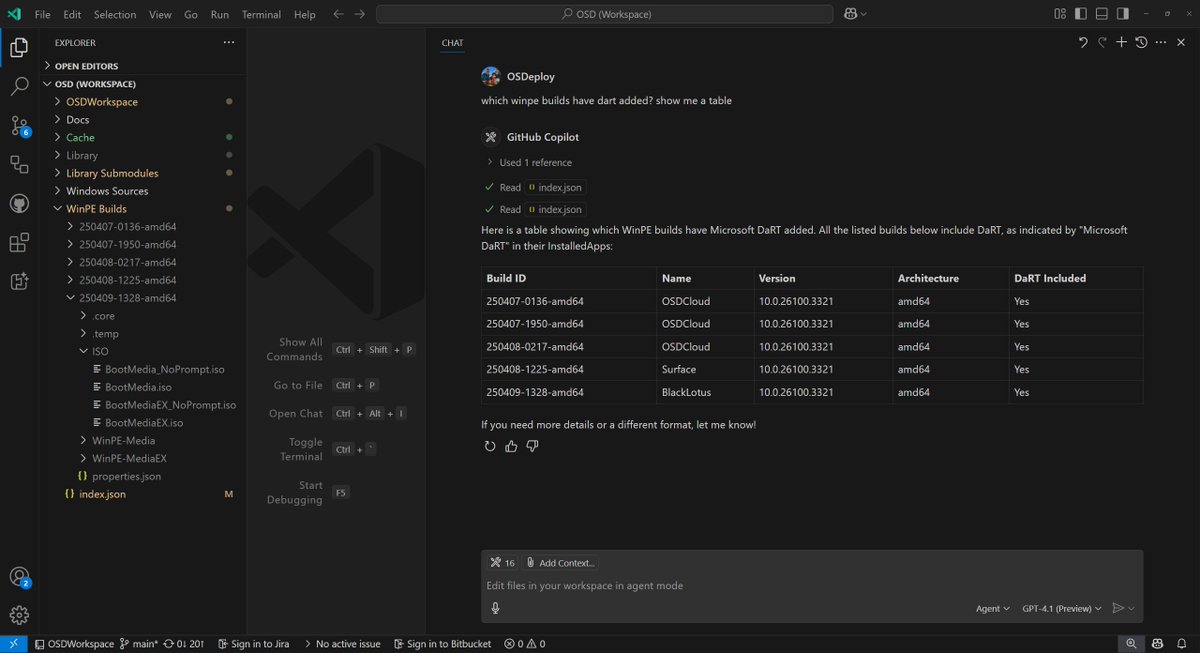Open the Terminal menu
Screen dimensions: 1200x653
coord(261,15)
